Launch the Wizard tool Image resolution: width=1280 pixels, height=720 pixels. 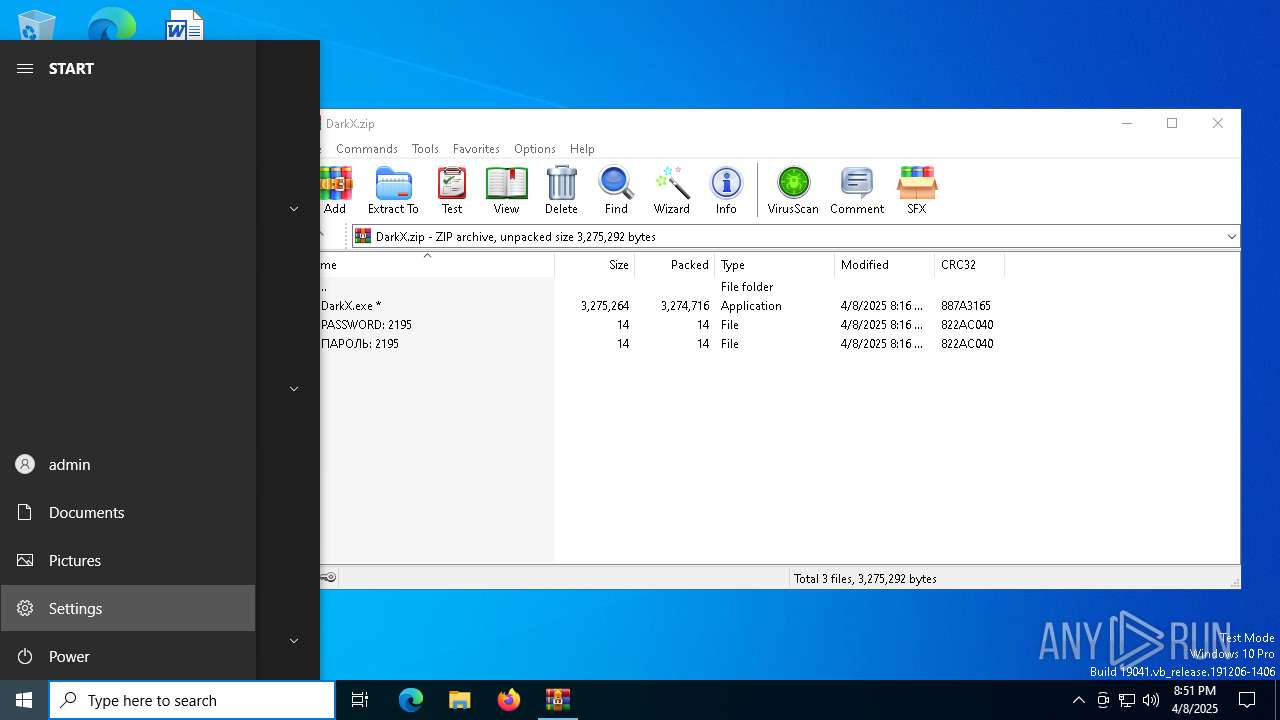[x=672, y=190]
